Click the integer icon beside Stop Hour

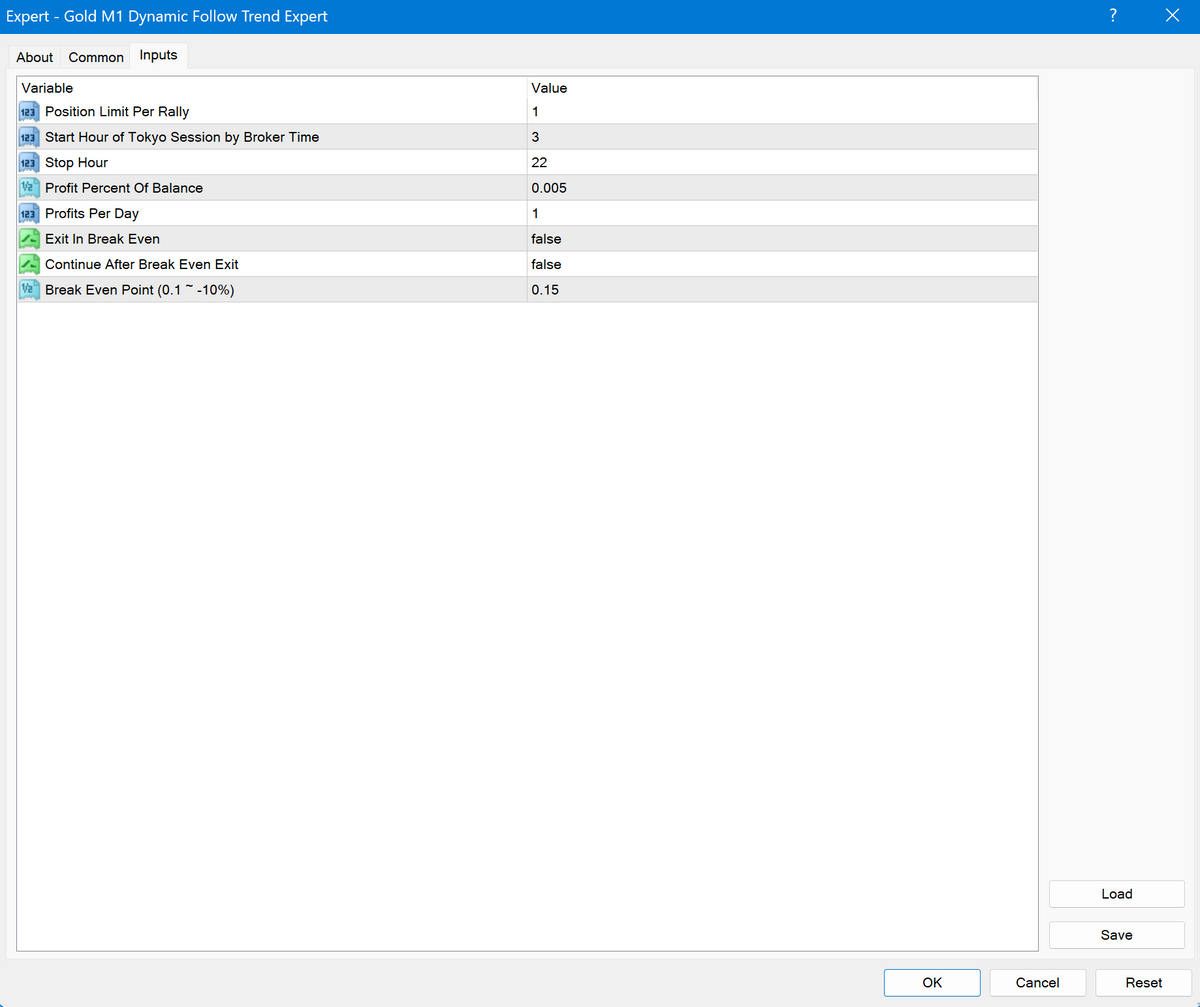coord(29,162)
